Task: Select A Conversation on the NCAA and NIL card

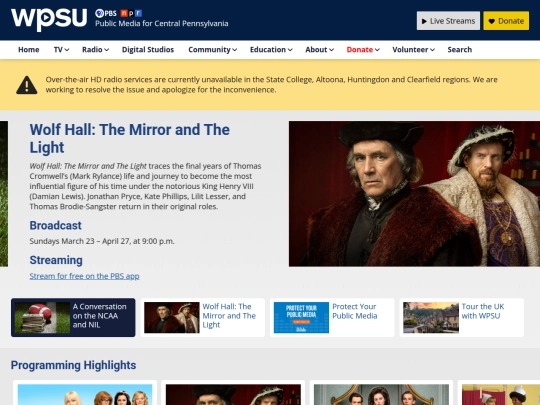Action: 73,318
